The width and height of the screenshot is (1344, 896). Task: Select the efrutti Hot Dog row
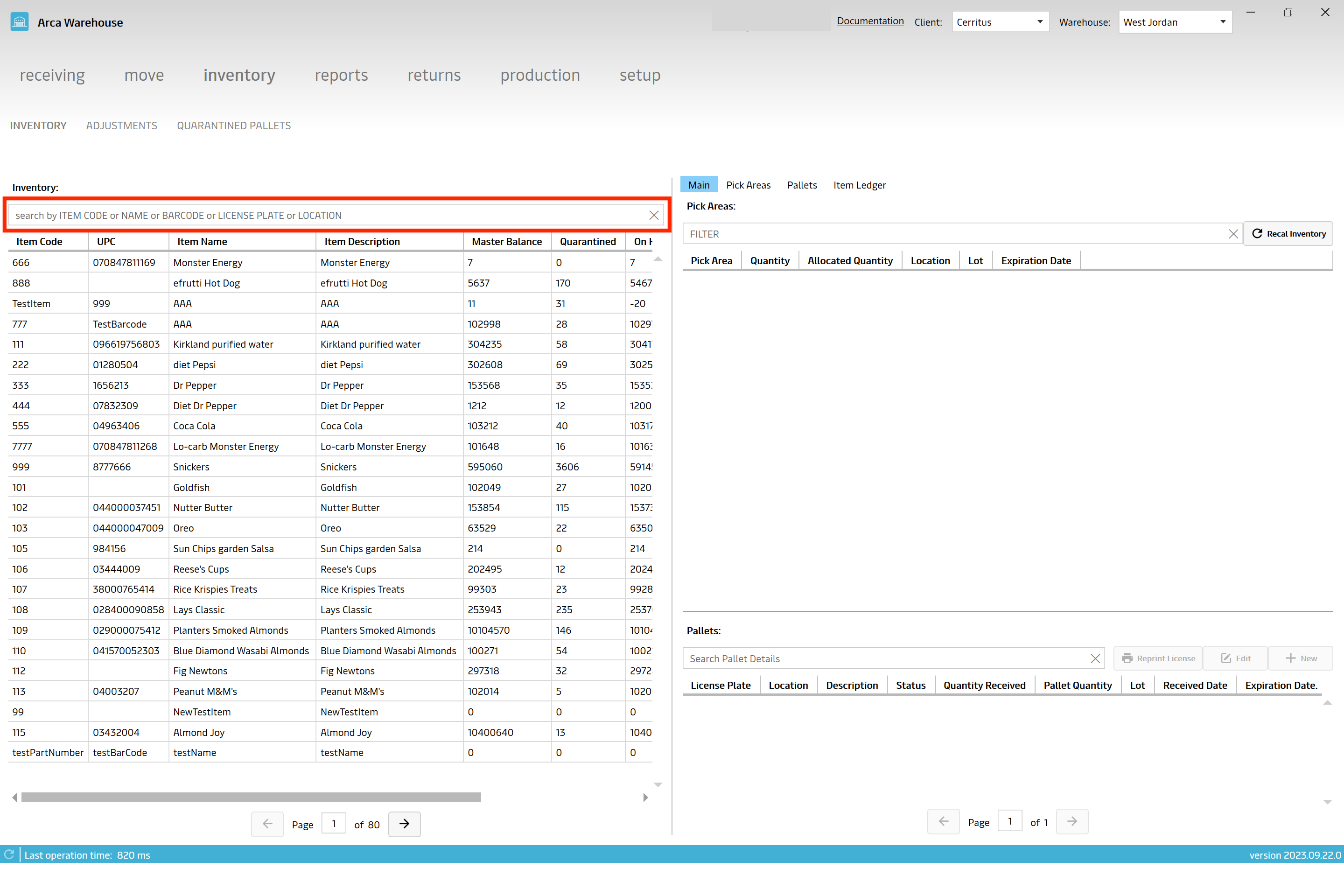click(x=330, y=283)
